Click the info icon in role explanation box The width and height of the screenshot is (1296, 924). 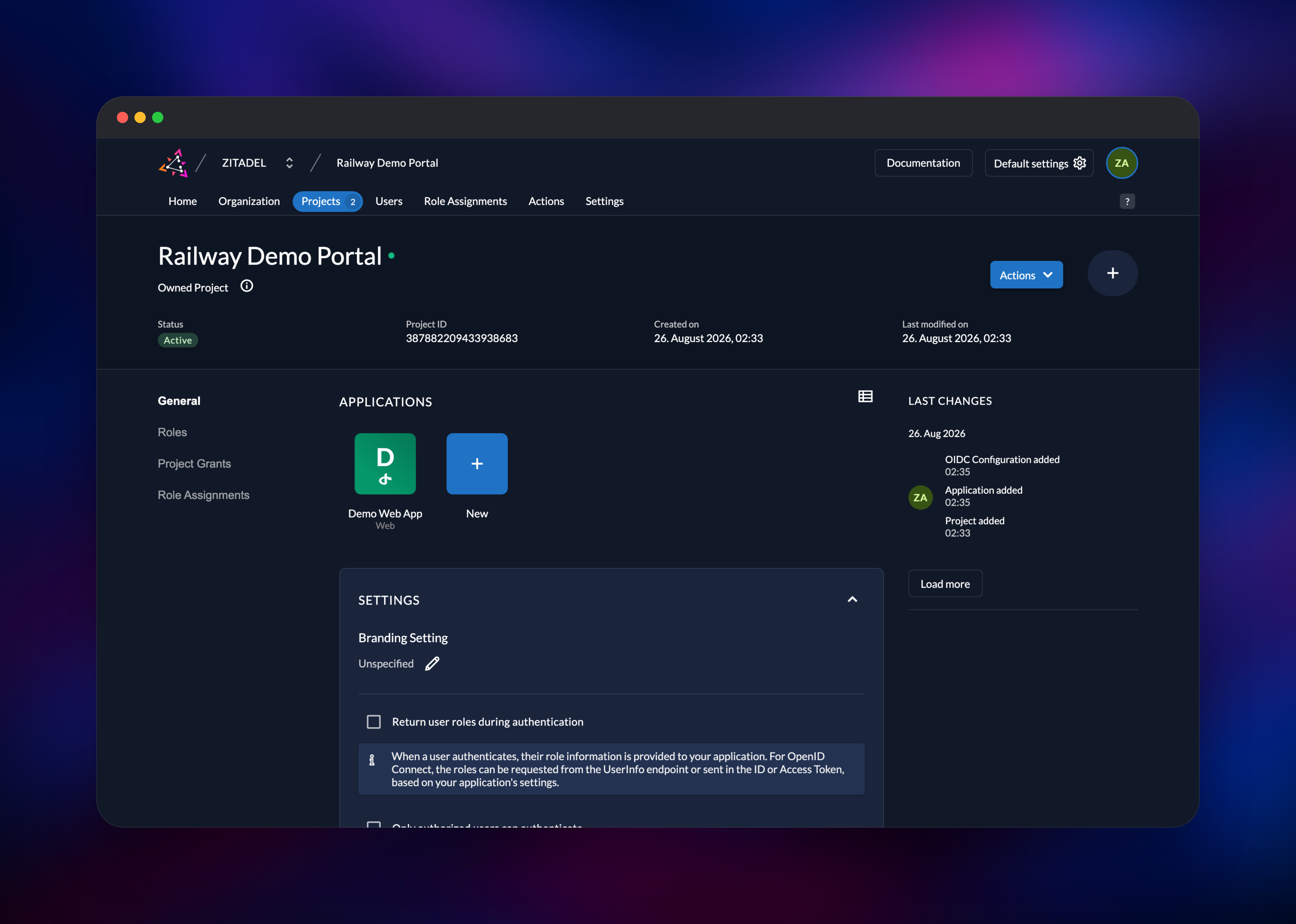click(x=372, y=760)
